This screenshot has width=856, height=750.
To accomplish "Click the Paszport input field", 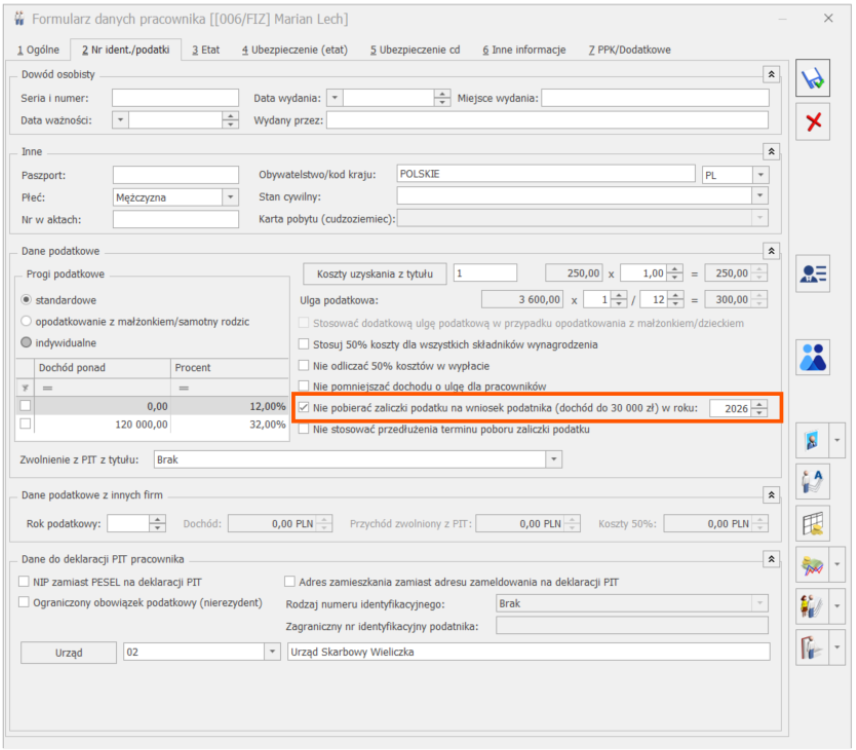I will (x=176, y=175).
